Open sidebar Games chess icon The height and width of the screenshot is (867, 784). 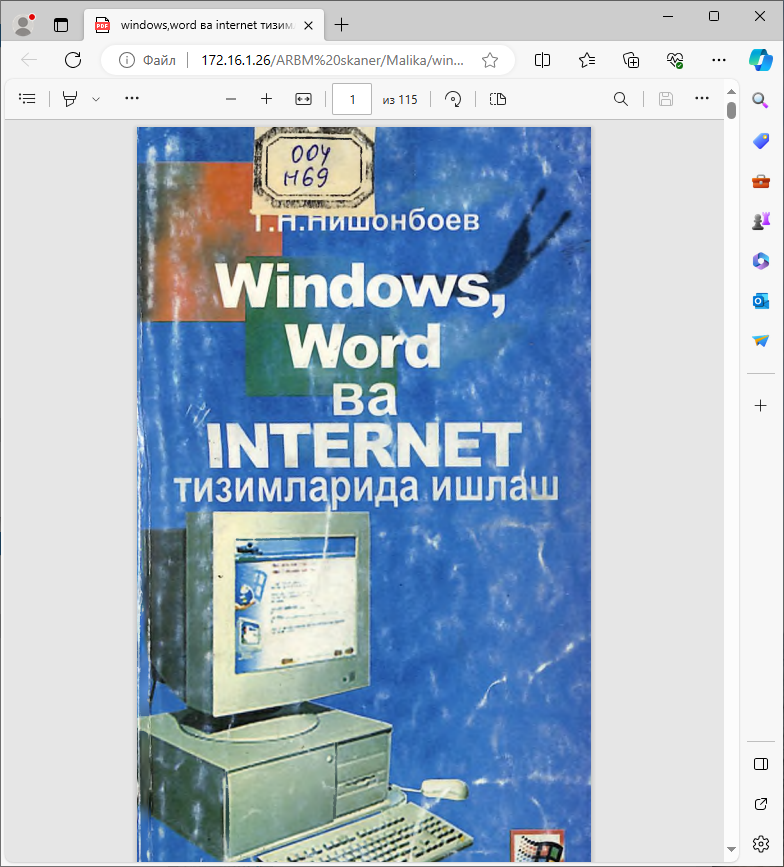pyautogui.click(x=761, y=221)
